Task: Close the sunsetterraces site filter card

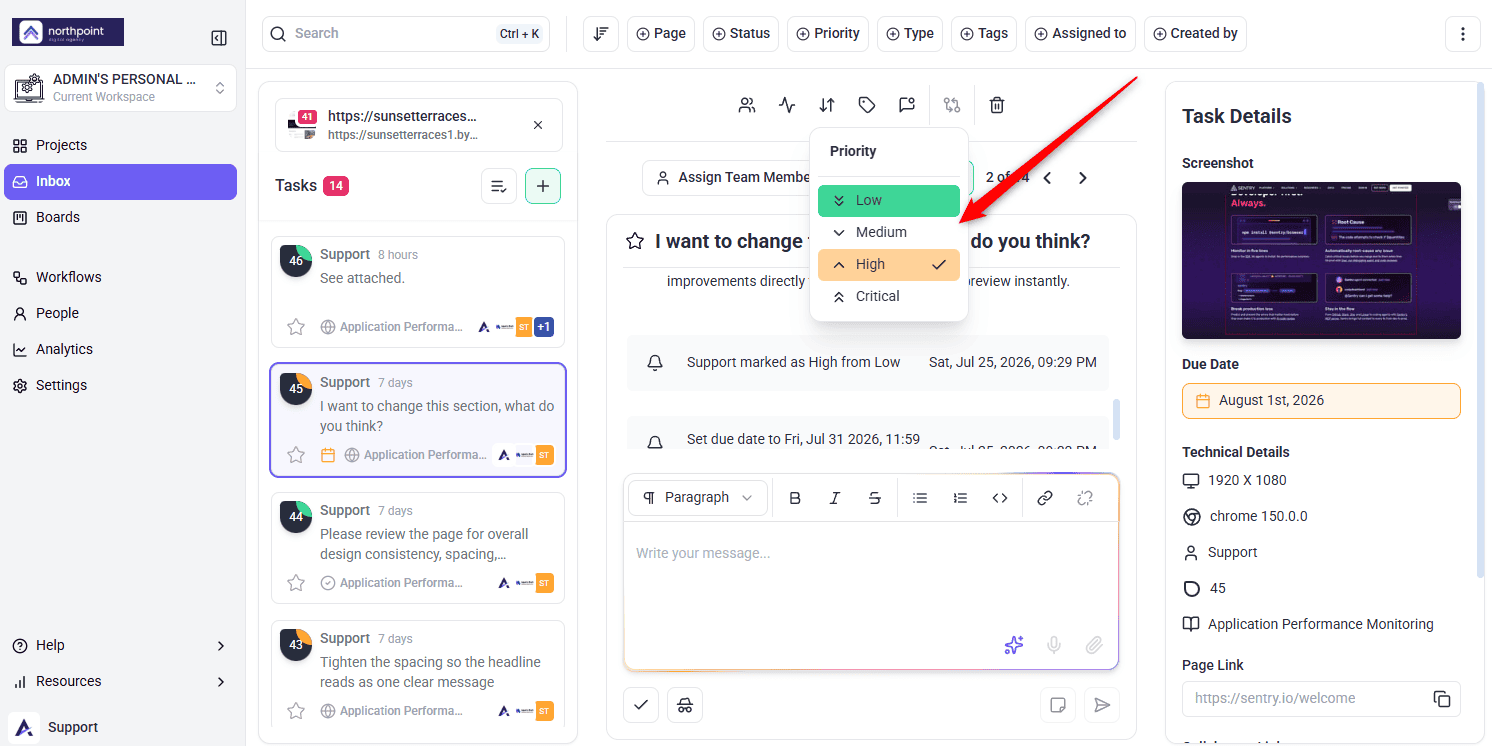Action: click(x=538, y=125)
